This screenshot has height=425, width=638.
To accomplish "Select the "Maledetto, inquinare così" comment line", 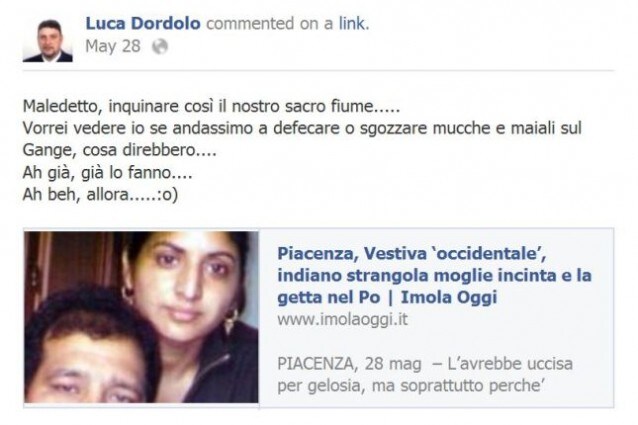I will [x=211, y=107].
